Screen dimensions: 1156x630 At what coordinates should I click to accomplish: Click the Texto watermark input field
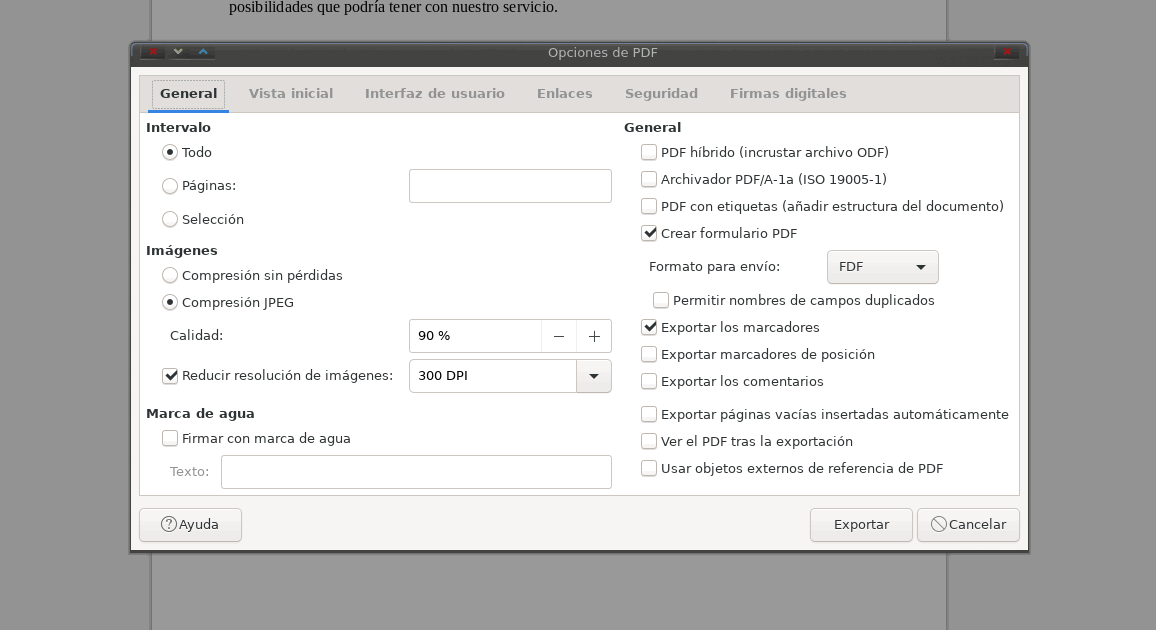click(416, 471)
